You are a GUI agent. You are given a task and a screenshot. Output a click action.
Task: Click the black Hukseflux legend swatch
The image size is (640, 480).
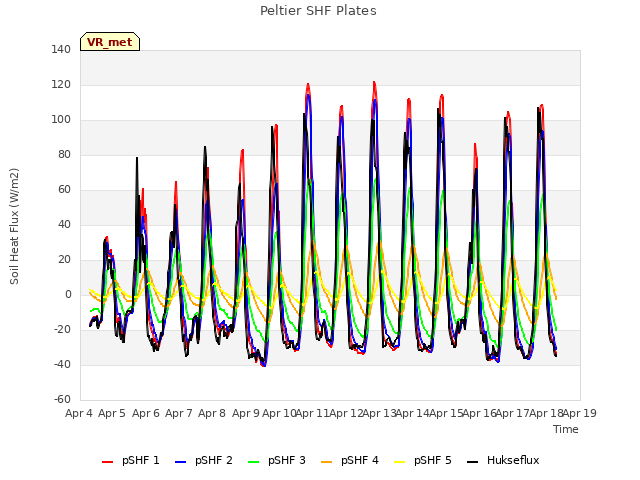[x=473, y=462]
